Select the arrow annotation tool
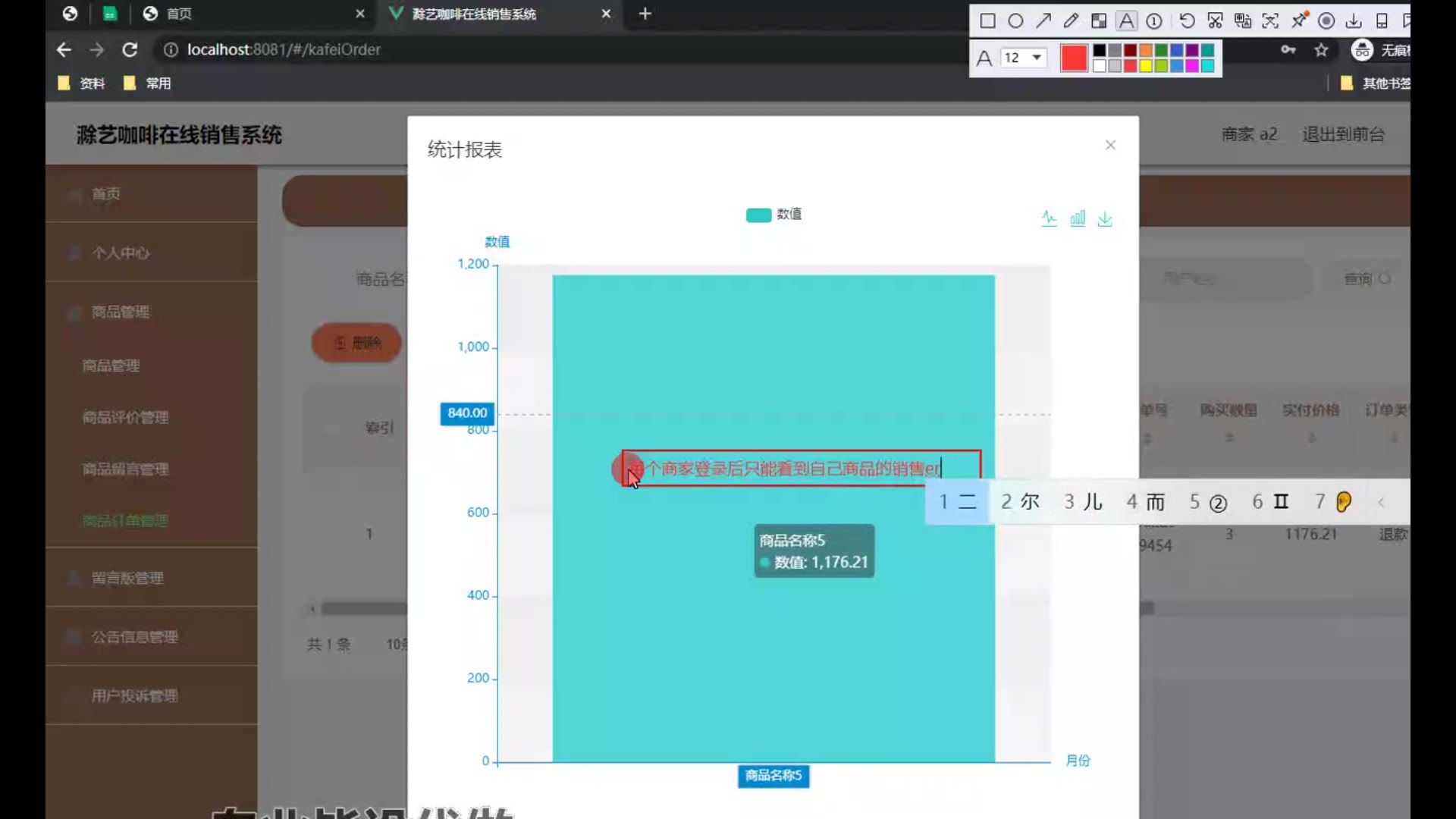This screenshot has width=1456, height=819. point(1043,21)
